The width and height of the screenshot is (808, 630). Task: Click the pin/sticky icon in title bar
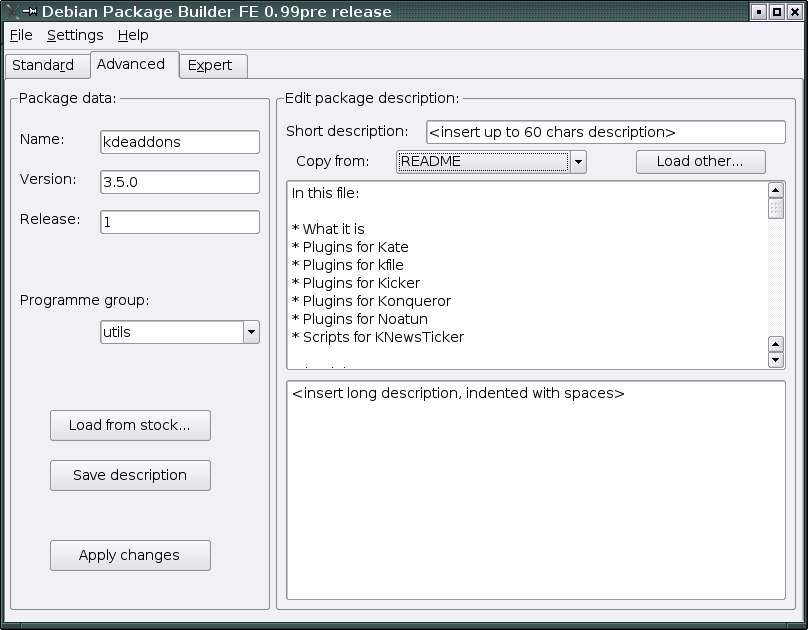pyautogui.click(x=30, y=11)
